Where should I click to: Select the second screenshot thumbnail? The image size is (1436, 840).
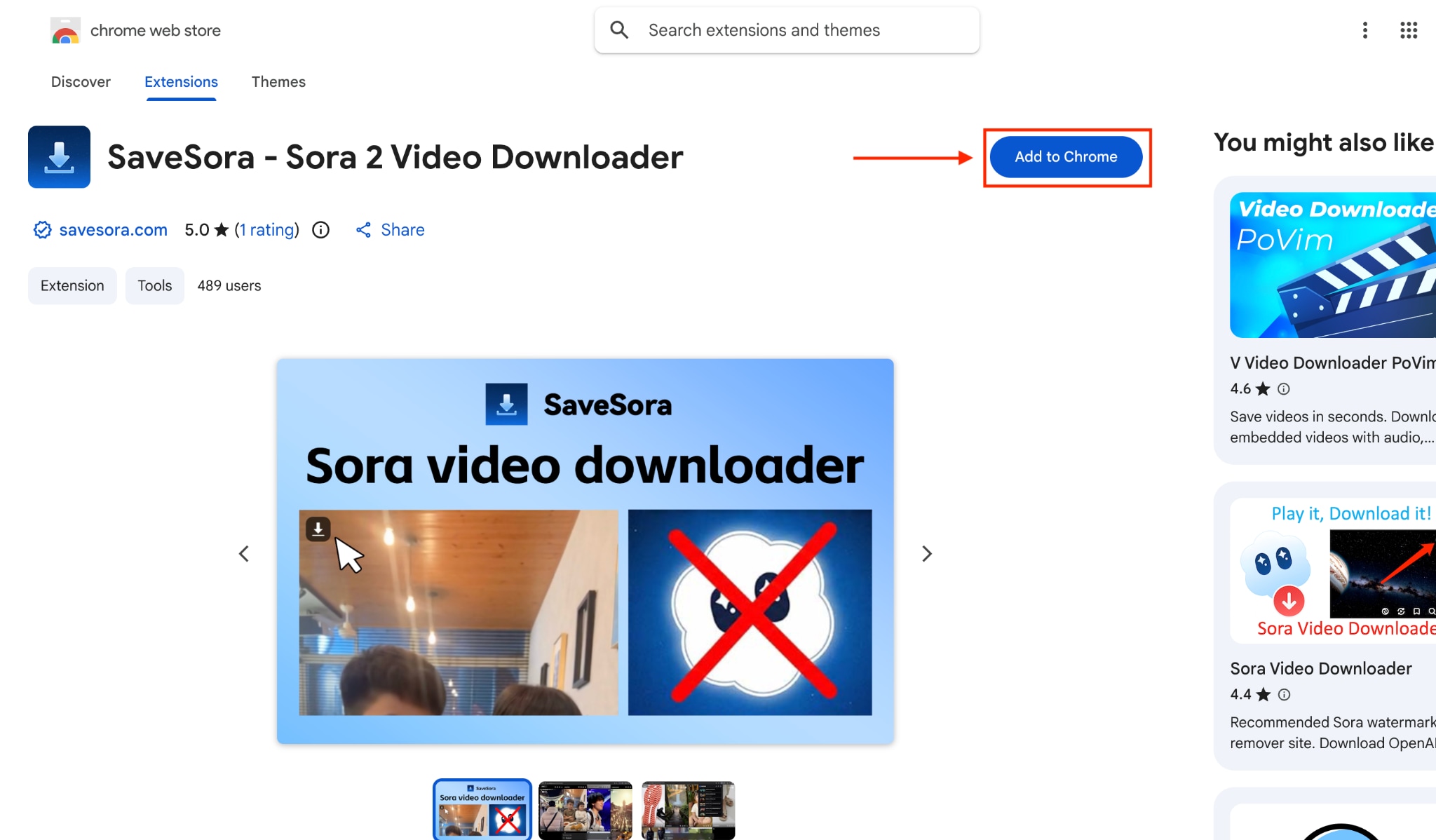tap(585, 810)
